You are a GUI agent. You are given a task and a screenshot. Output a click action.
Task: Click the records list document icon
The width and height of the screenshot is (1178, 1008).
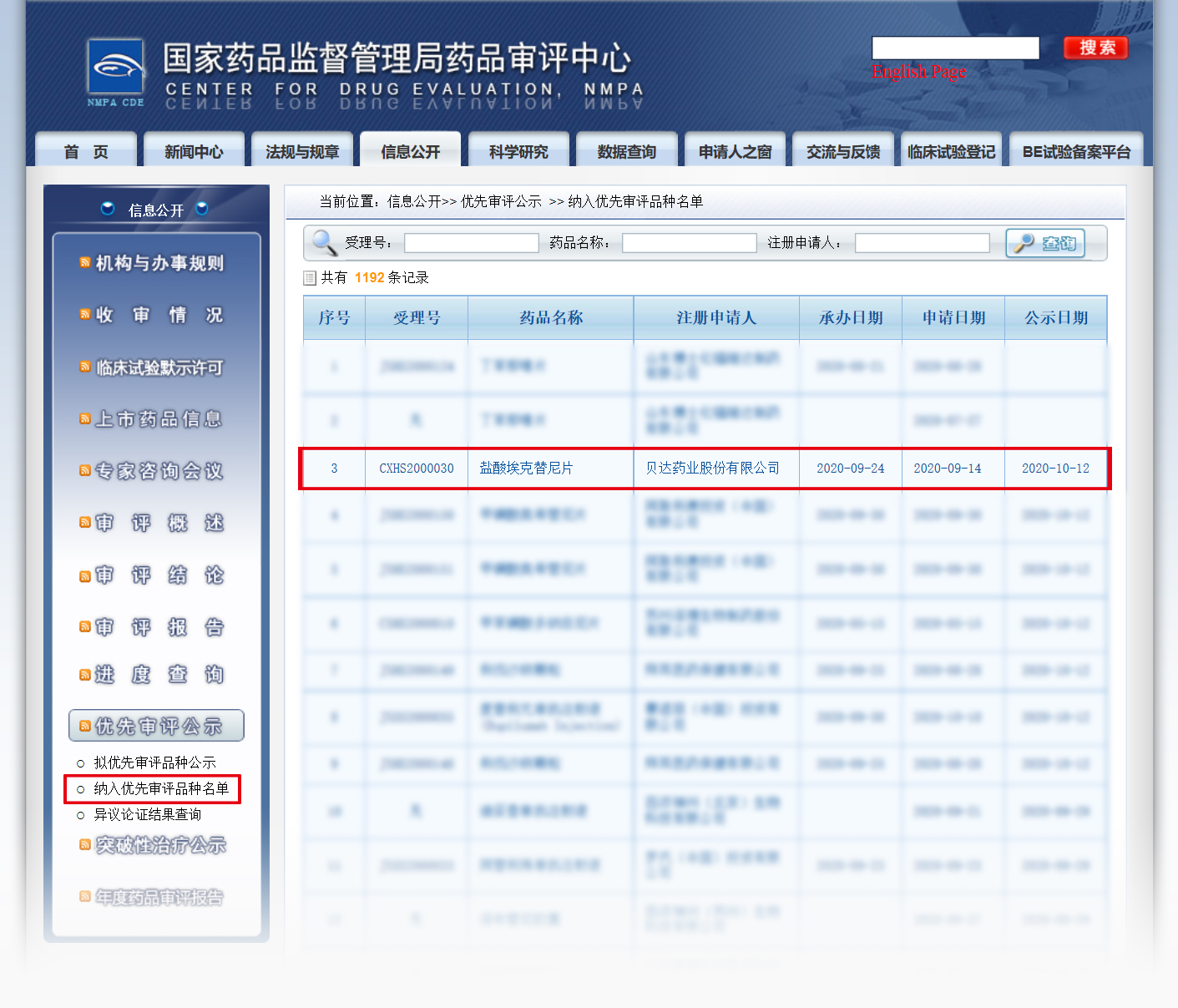(310, 278)
